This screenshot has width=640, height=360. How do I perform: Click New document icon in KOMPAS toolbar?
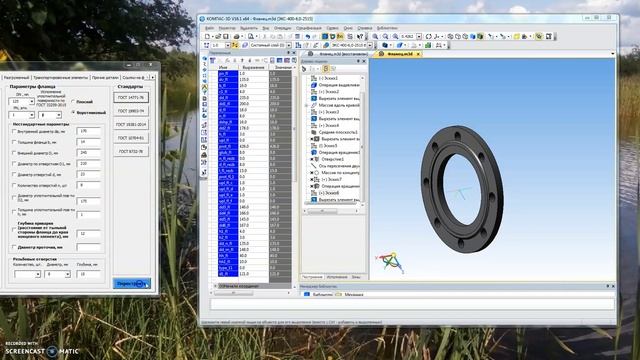(207, 37)
